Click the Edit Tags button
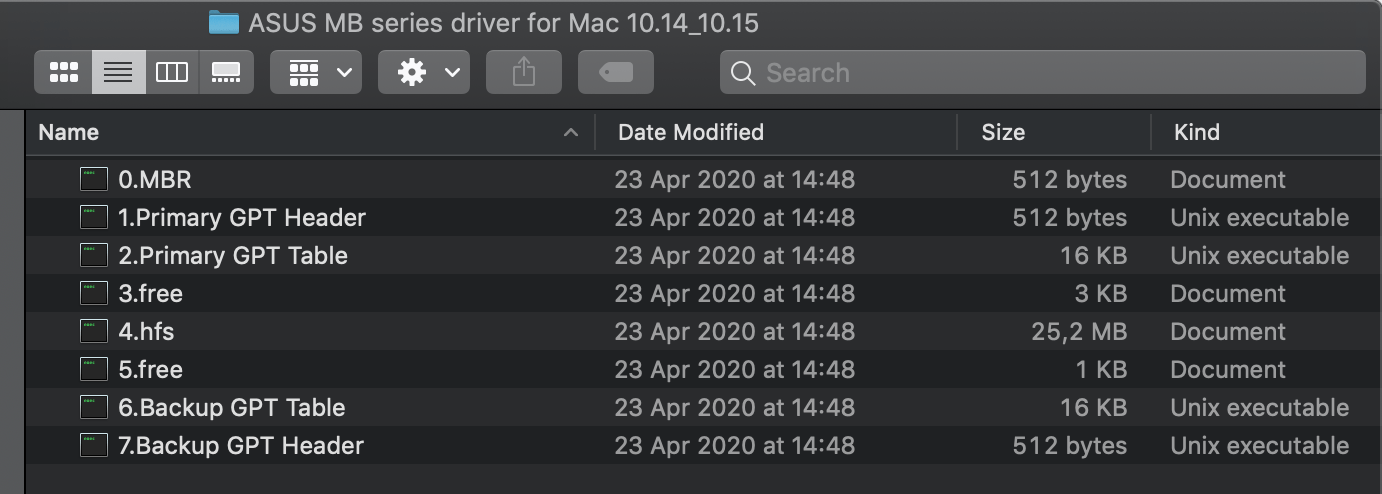Screen dimensions: 1382x494 click(x=616, y=72)
